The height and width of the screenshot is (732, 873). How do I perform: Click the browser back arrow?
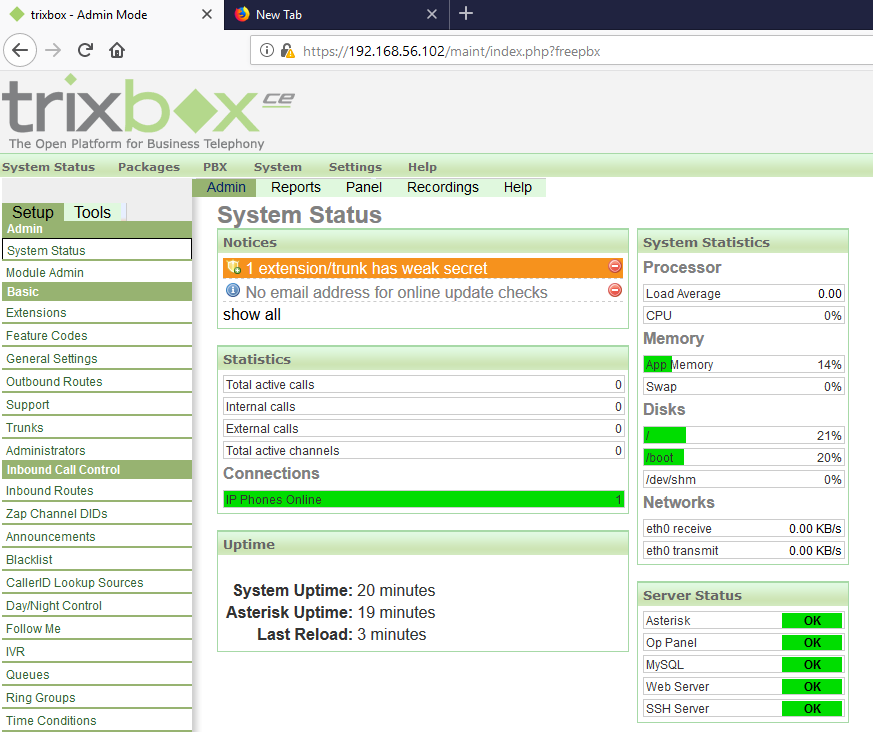(21, 50)
